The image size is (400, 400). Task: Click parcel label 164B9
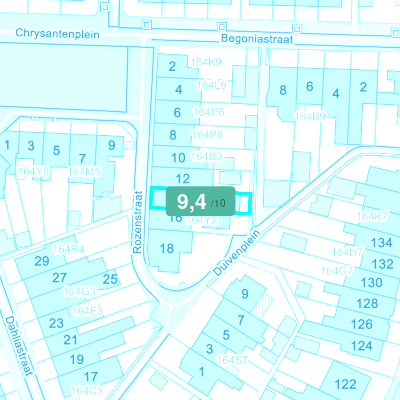tap(310, 117)
